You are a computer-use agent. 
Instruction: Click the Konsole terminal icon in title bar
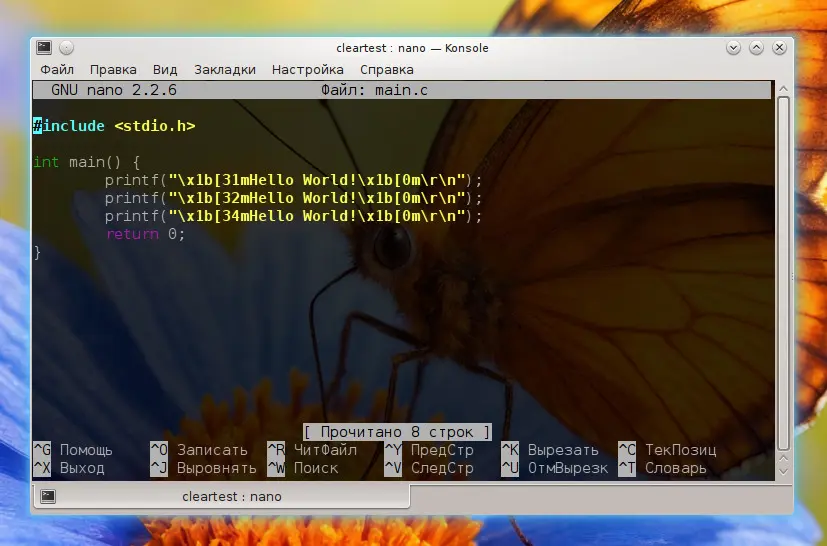tap(44, 48)
